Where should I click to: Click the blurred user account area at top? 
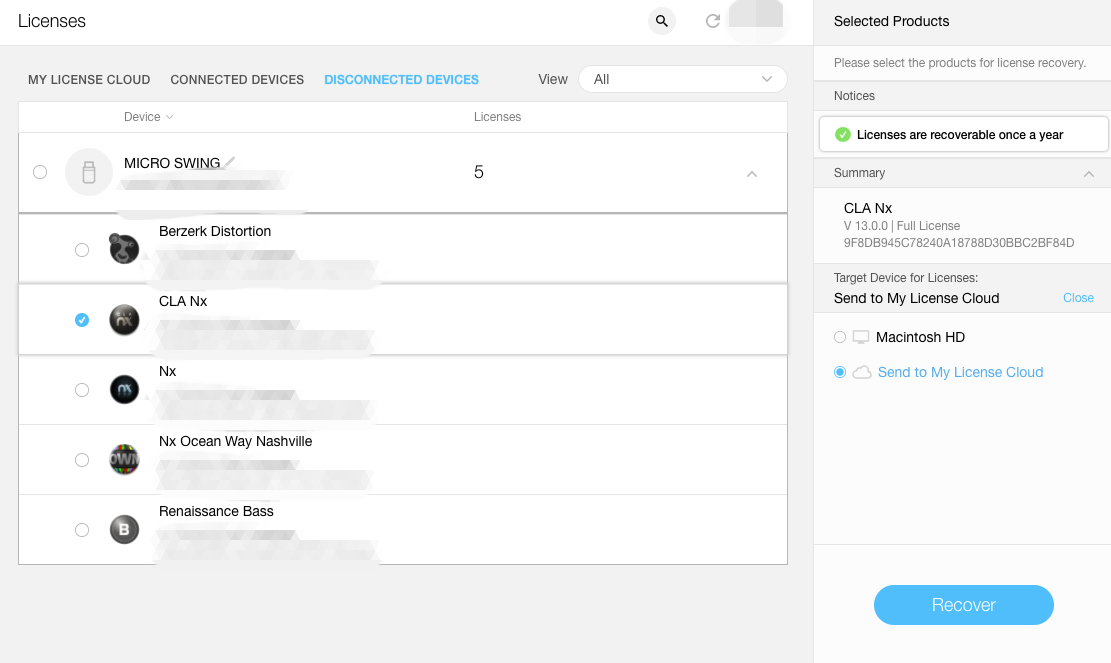point(756,14)
